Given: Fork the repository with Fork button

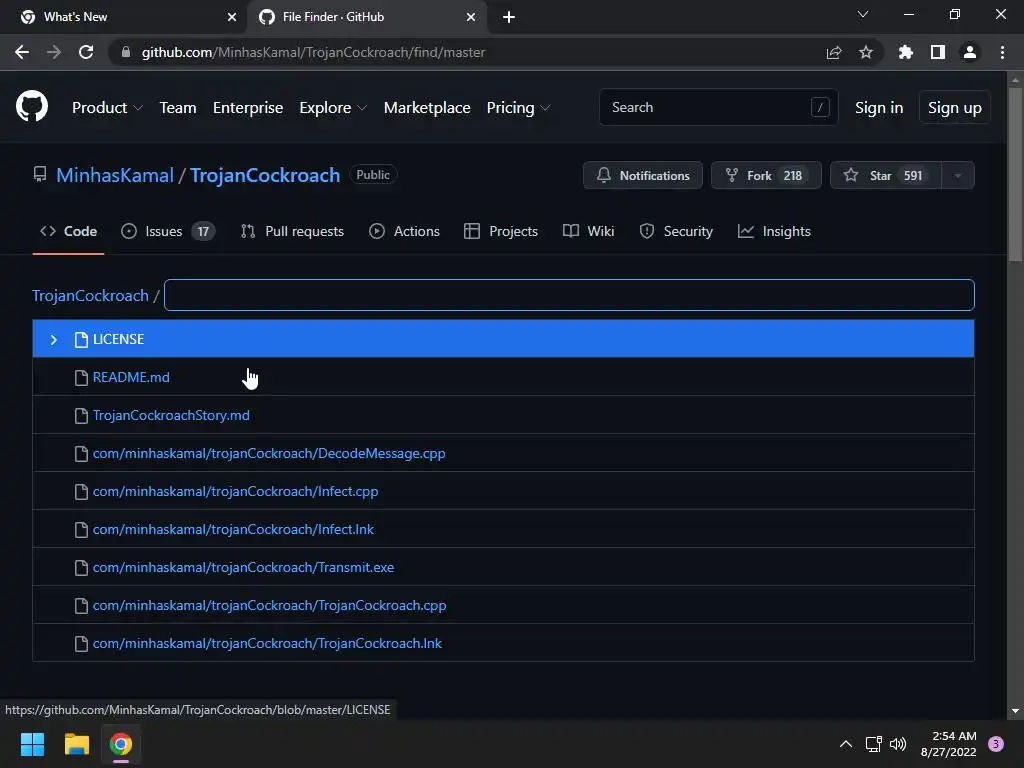Looking at the screenshot, I should (x=766, y=175).
